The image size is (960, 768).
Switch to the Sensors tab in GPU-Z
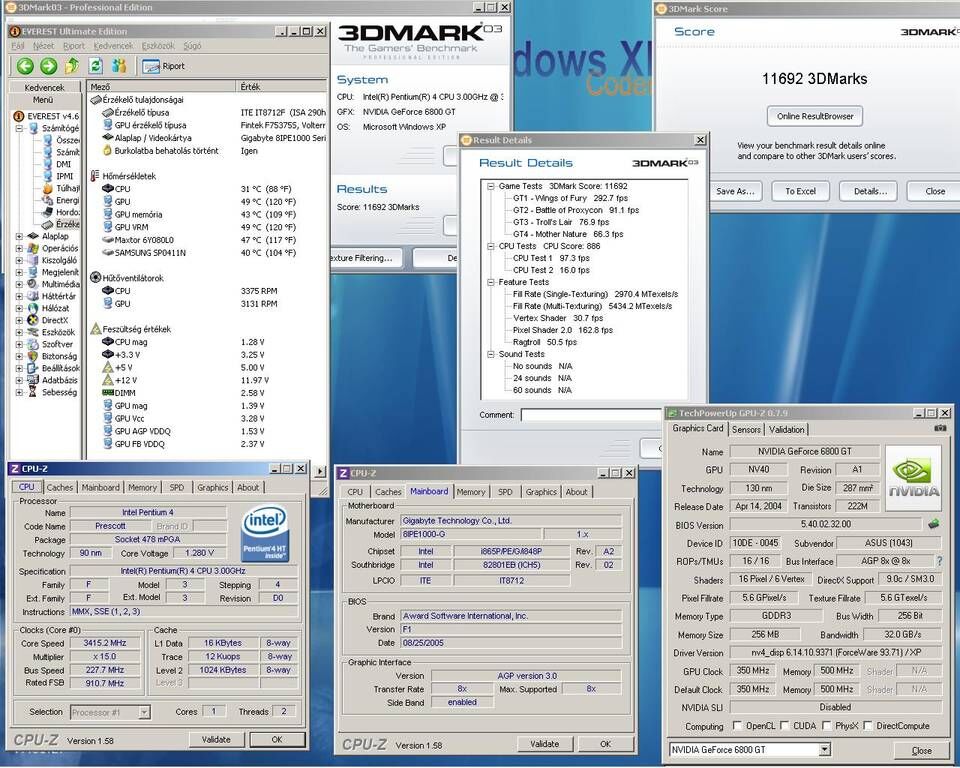point(746,430)
